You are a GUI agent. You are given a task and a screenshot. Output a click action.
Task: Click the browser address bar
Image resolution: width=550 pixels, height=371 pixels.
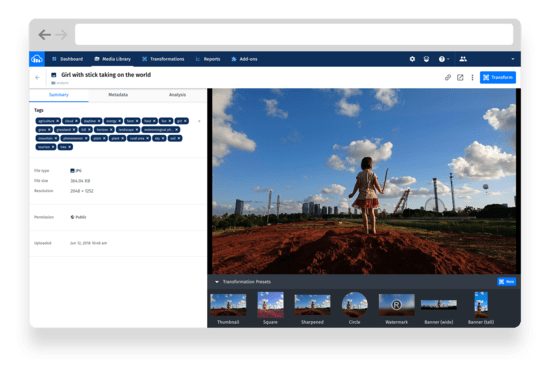click(294, 34)
